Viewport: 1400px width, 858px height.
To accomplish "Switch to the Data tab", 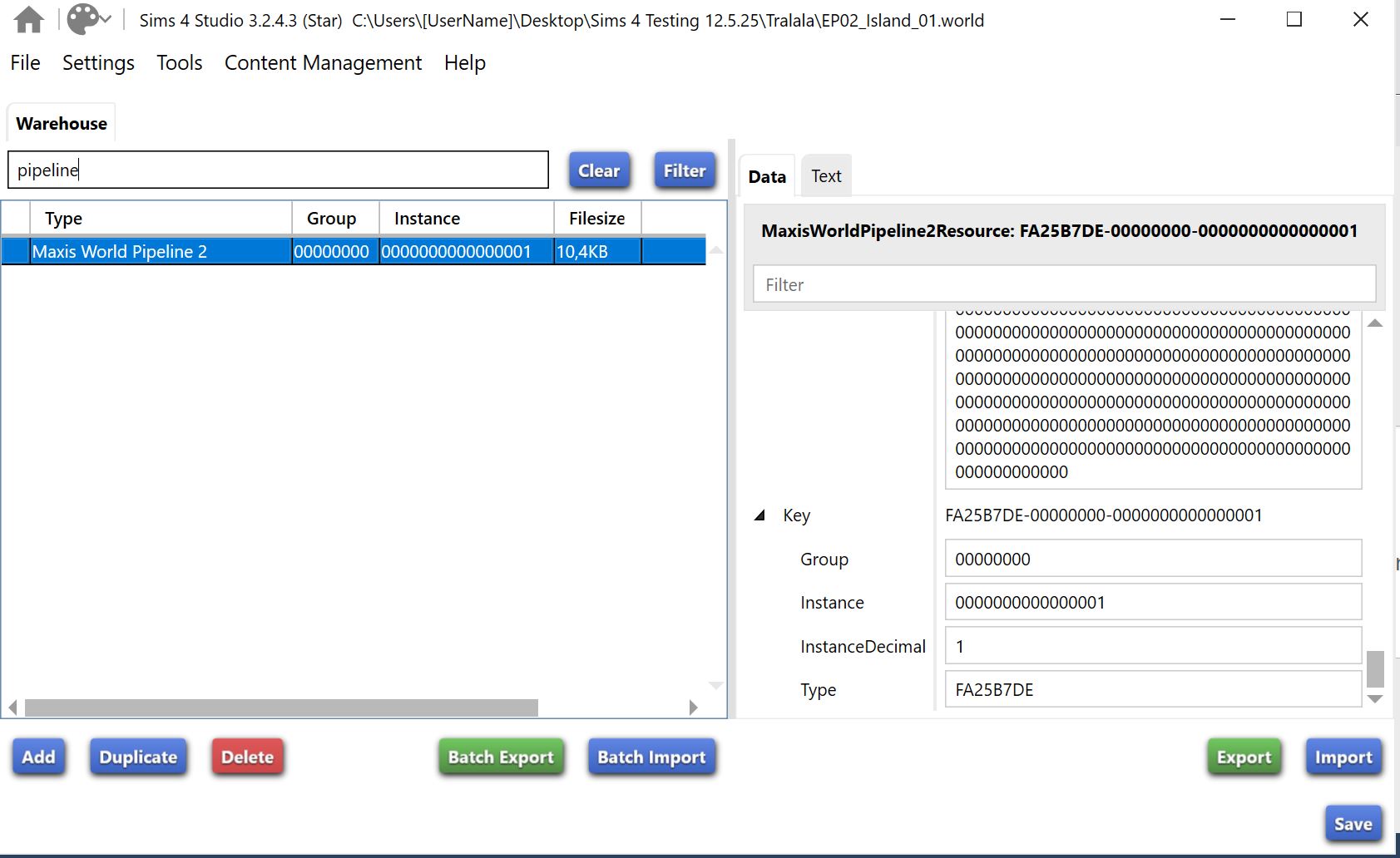I will tap(767, 176).
